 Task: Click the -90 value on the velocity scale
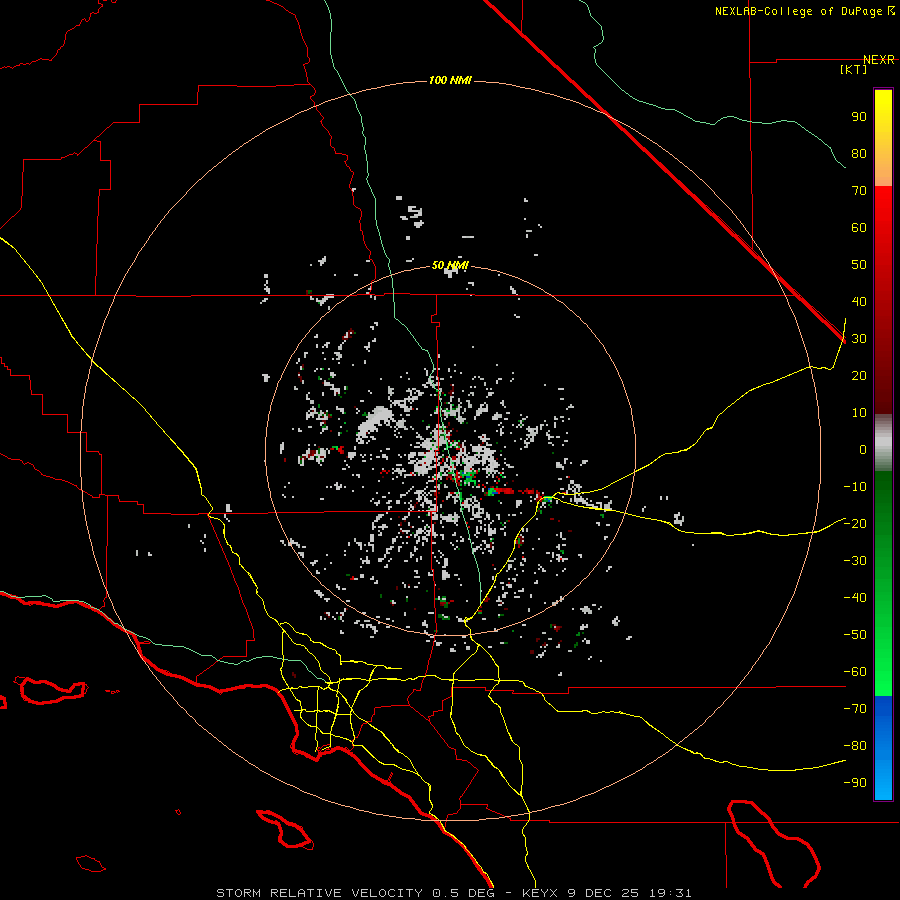(855, 783)
